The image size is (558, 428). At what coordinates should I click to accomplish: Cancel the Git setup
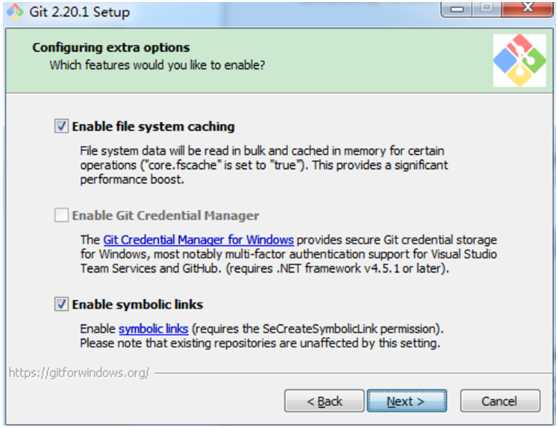[500, 401]
